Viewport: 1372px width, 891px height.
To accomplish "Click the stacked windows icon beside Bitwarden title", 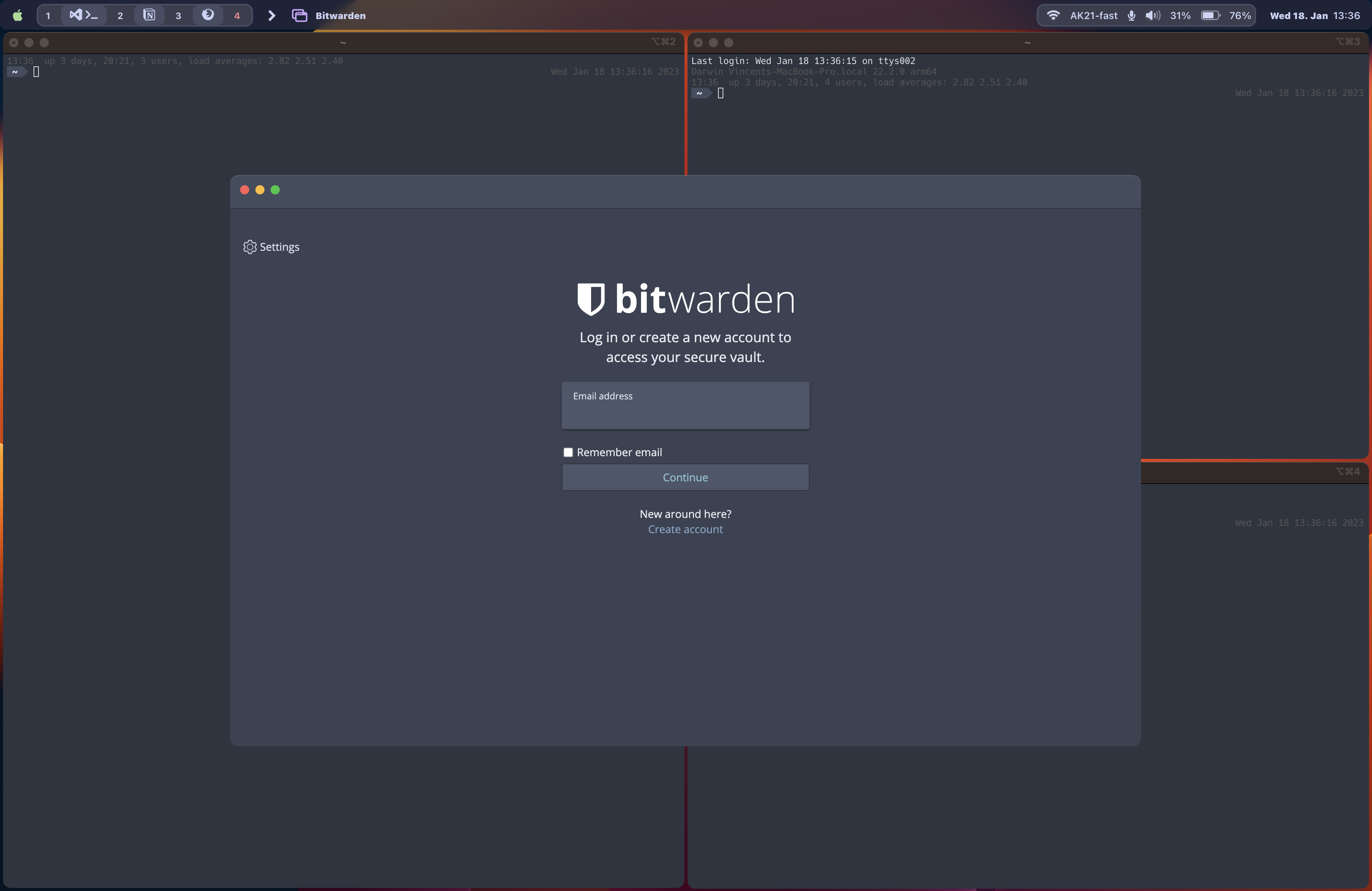I will pyautogui.click(x=299, y=16).
